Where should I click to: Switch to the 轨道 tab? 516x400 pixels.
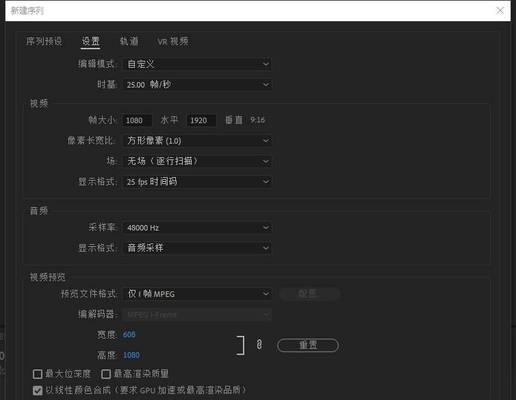pyautogui.click(x=129, y=41)
